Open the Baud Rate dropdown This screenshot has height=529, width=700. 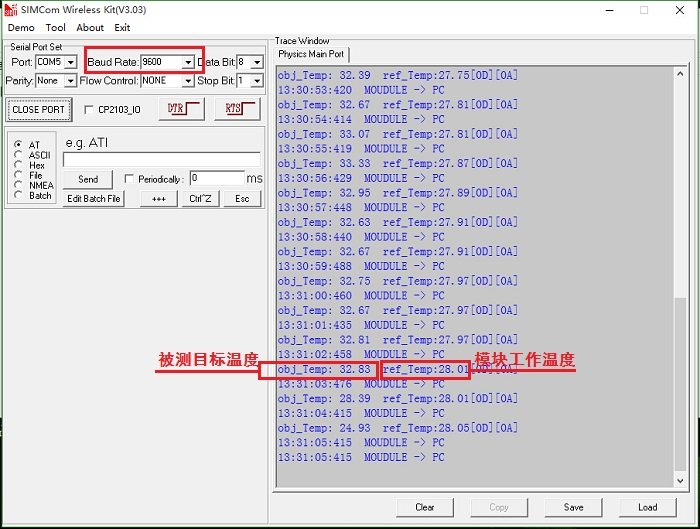coord(188,62)
